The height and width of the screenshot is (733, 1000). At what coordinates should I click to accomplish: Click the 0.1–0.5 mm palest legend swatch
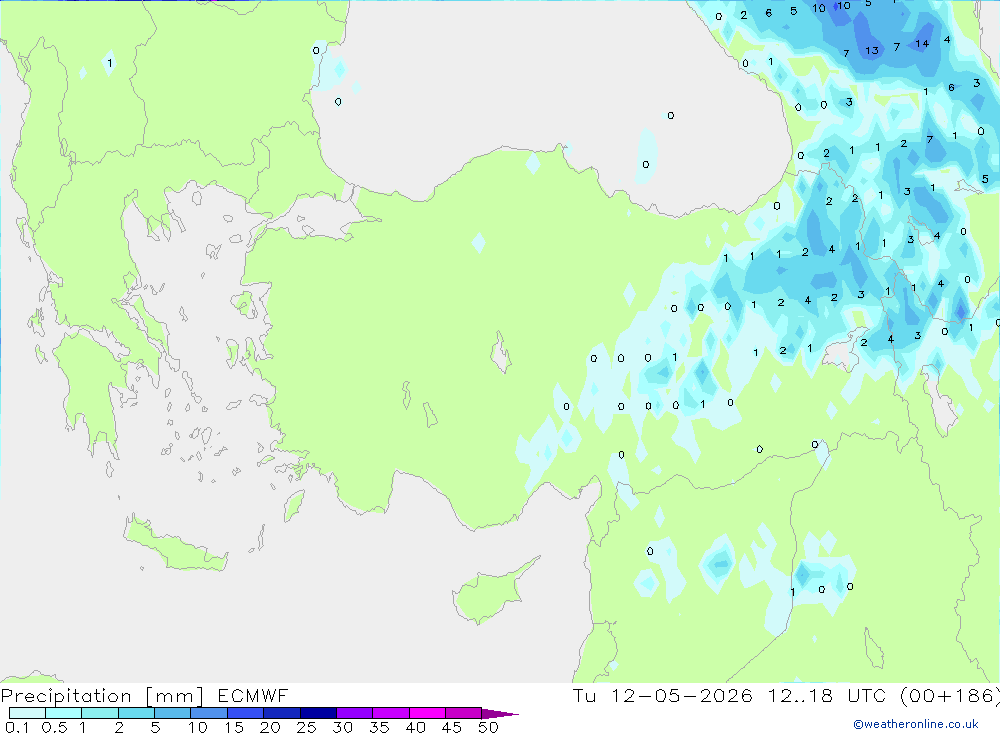pos(27,713)
